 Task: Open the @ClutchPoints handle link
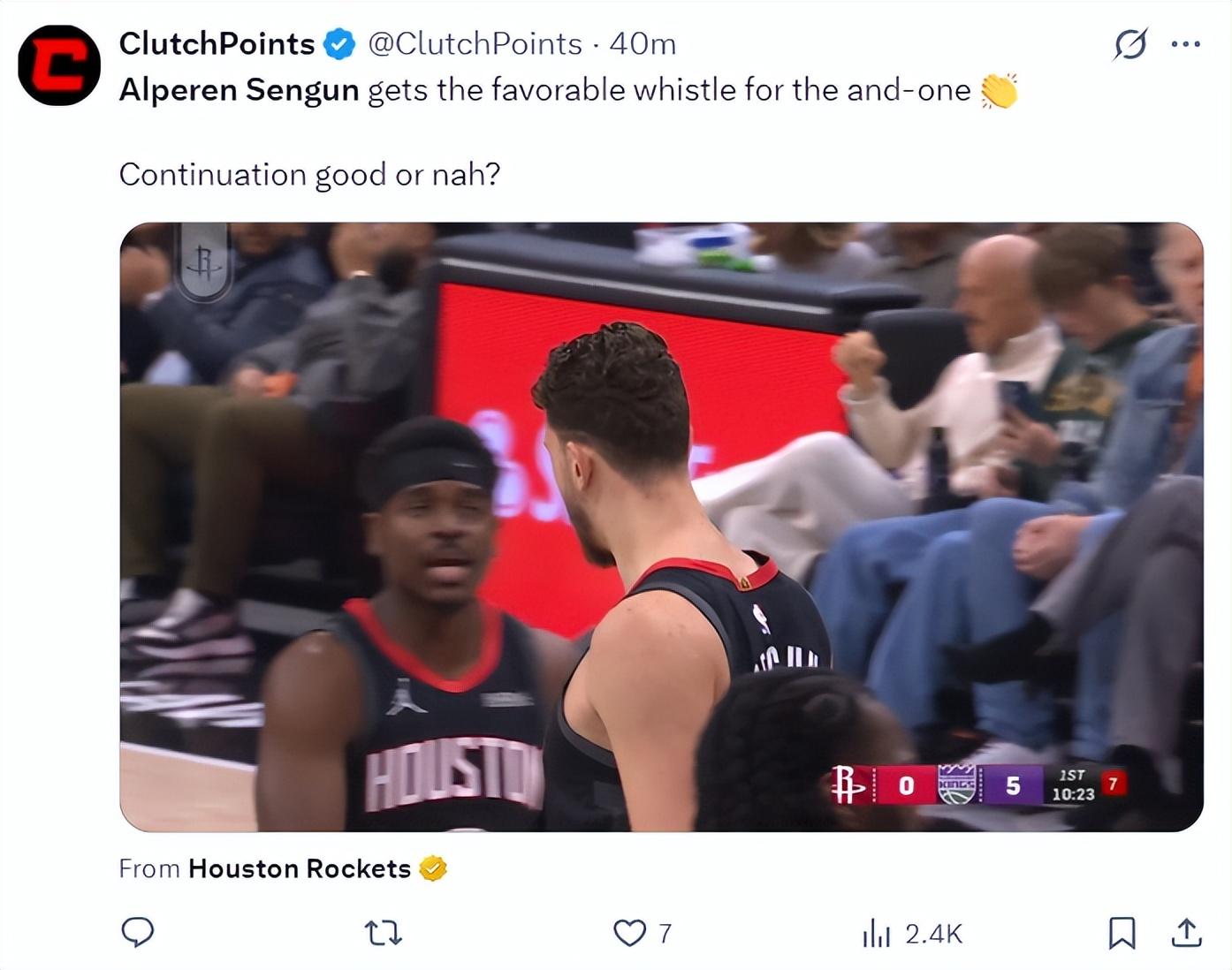click(475, 43)
